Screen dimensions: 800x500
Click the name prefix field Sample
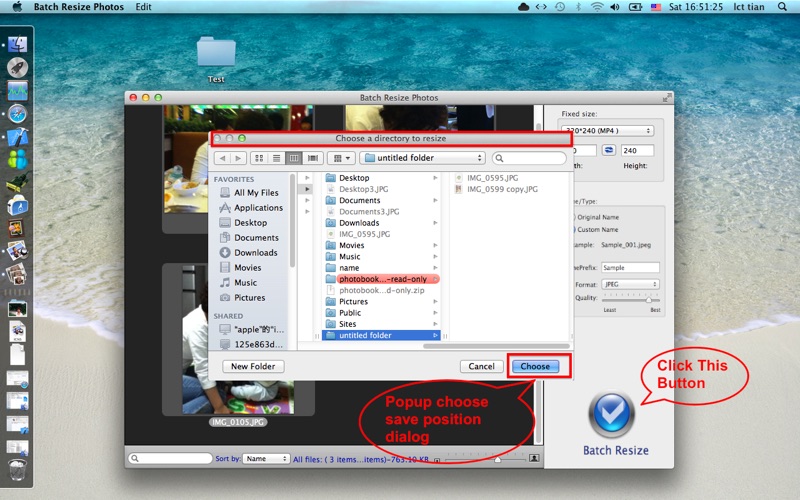pos(630,267)
